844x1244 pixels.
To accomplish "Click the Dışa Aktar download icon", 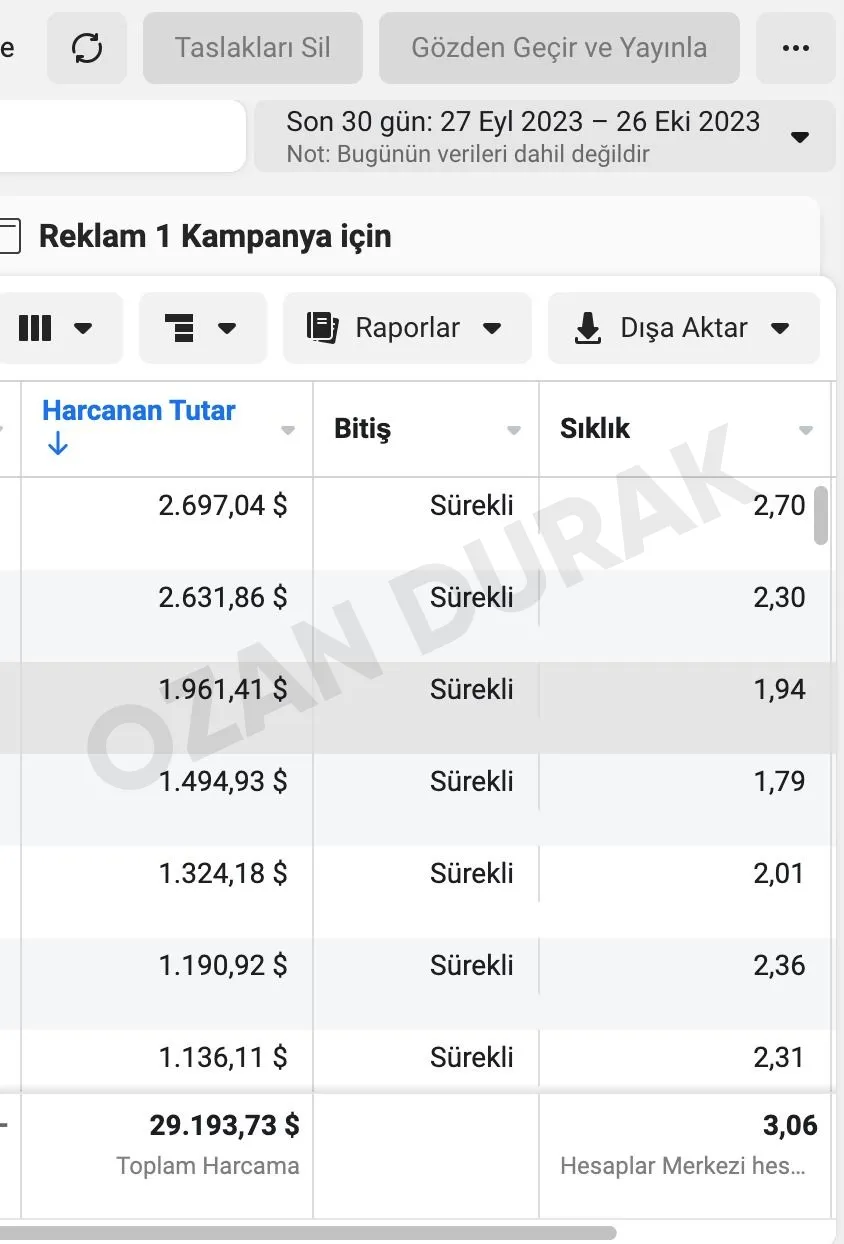I will click(x=588, y=328).
